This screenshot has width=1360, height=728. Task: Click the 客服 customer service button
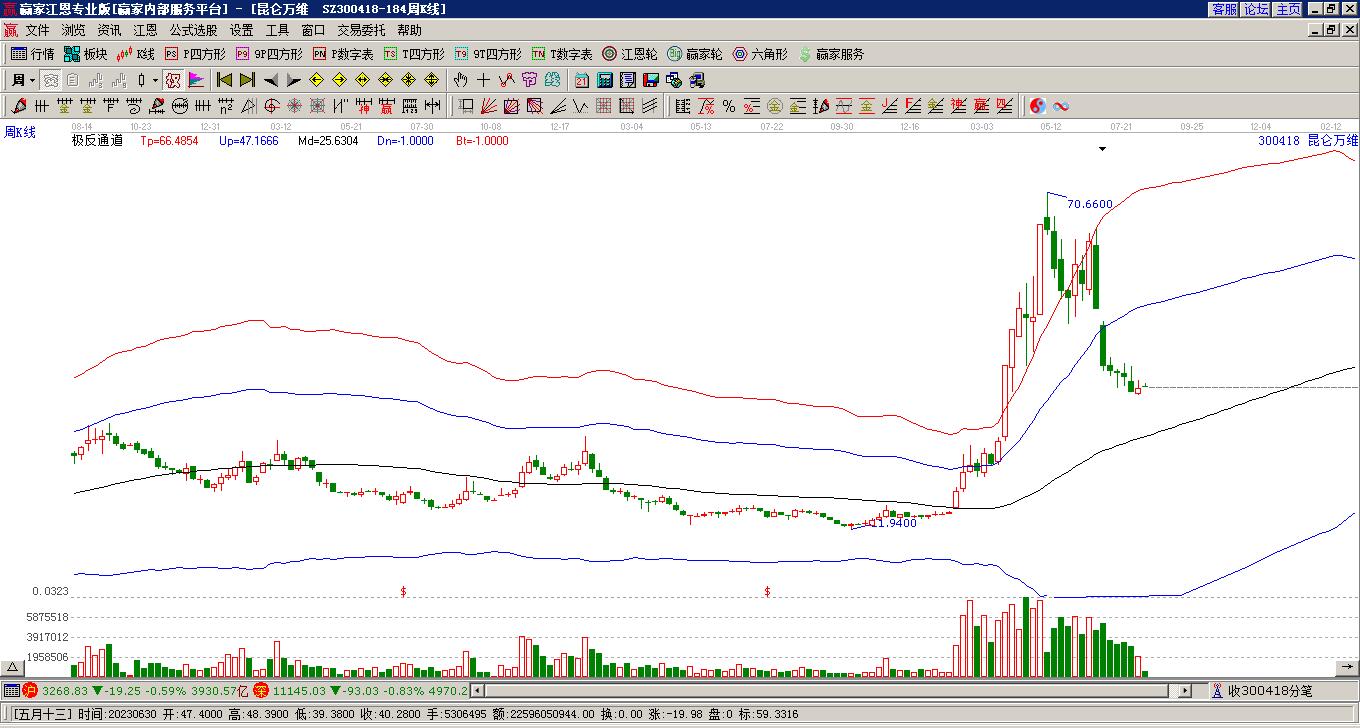coord(1225,8)
